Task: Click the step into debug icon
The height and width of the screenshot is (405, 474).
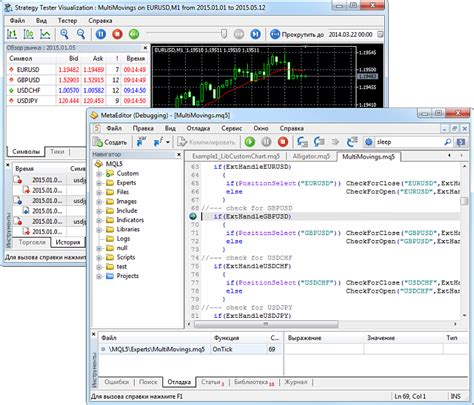Action: point(302,142)
